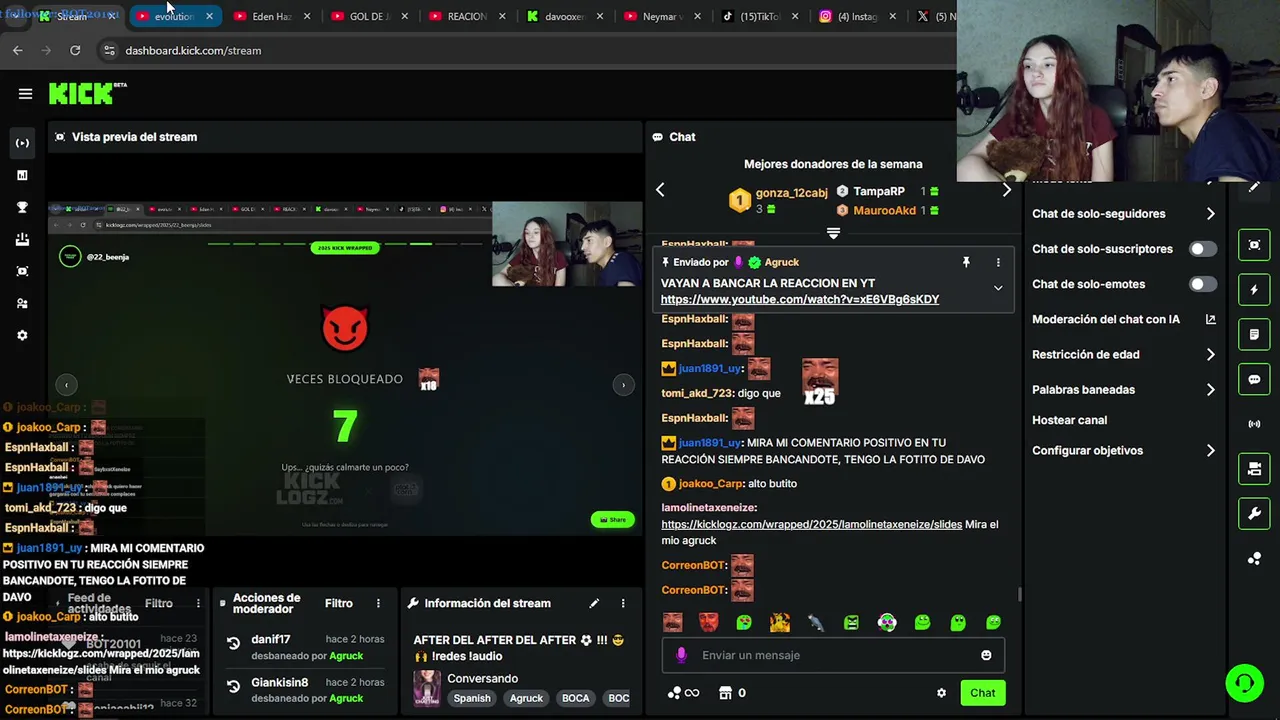Click gonza_12cabj in the top donors list

(791, 193)
